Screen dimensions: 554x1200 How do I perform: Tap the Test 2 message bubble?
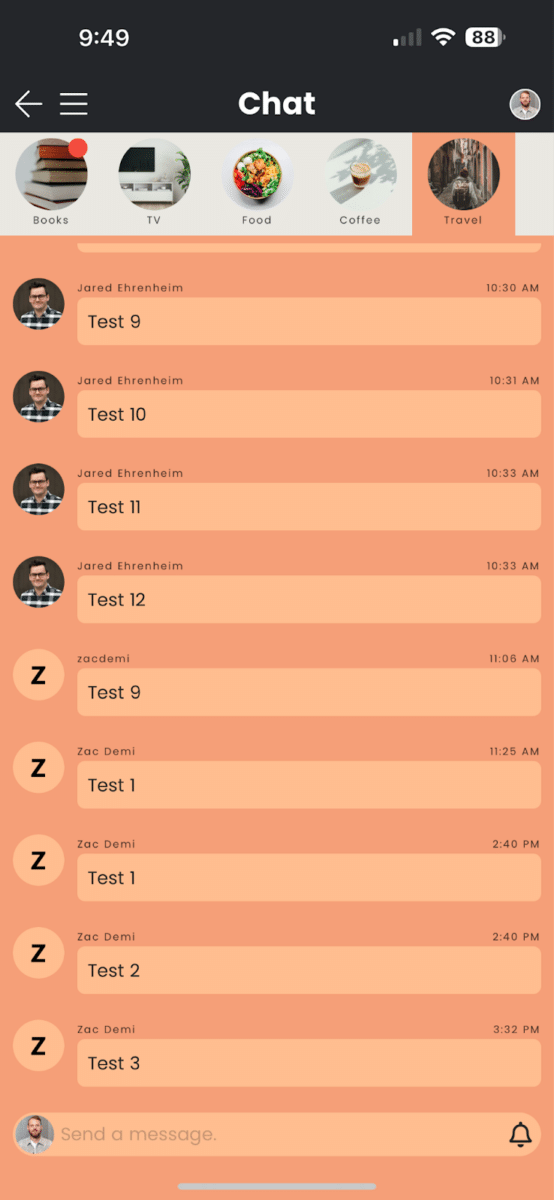[x=309, y=970]
